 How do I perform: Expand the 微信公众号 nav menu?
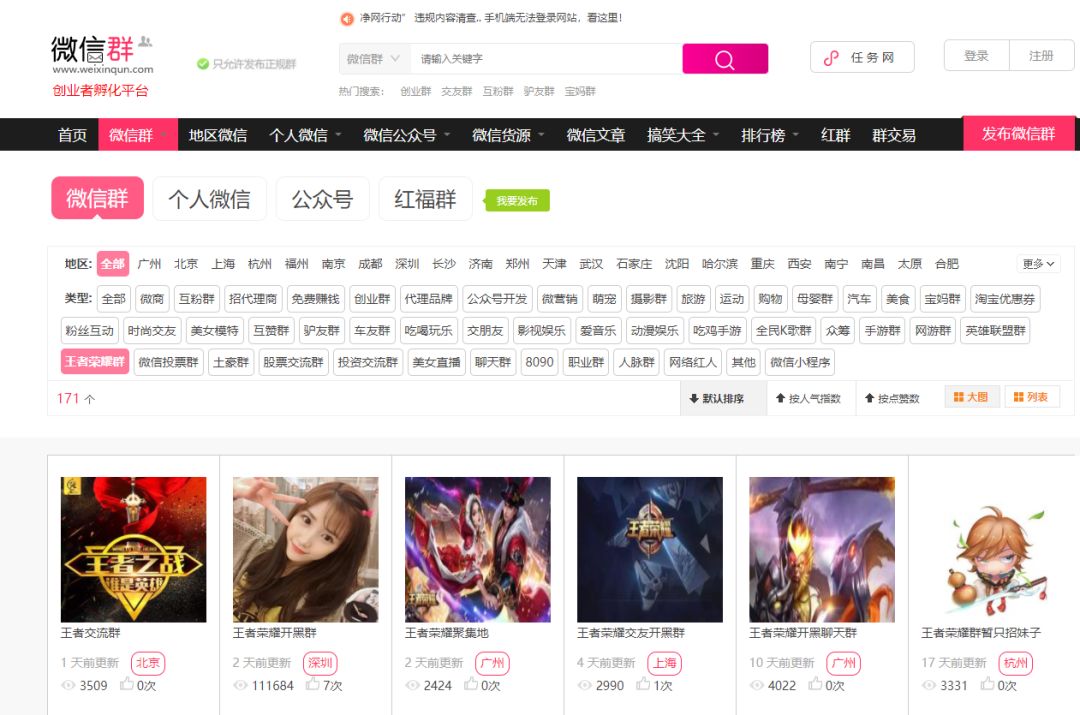pos(406,135)
